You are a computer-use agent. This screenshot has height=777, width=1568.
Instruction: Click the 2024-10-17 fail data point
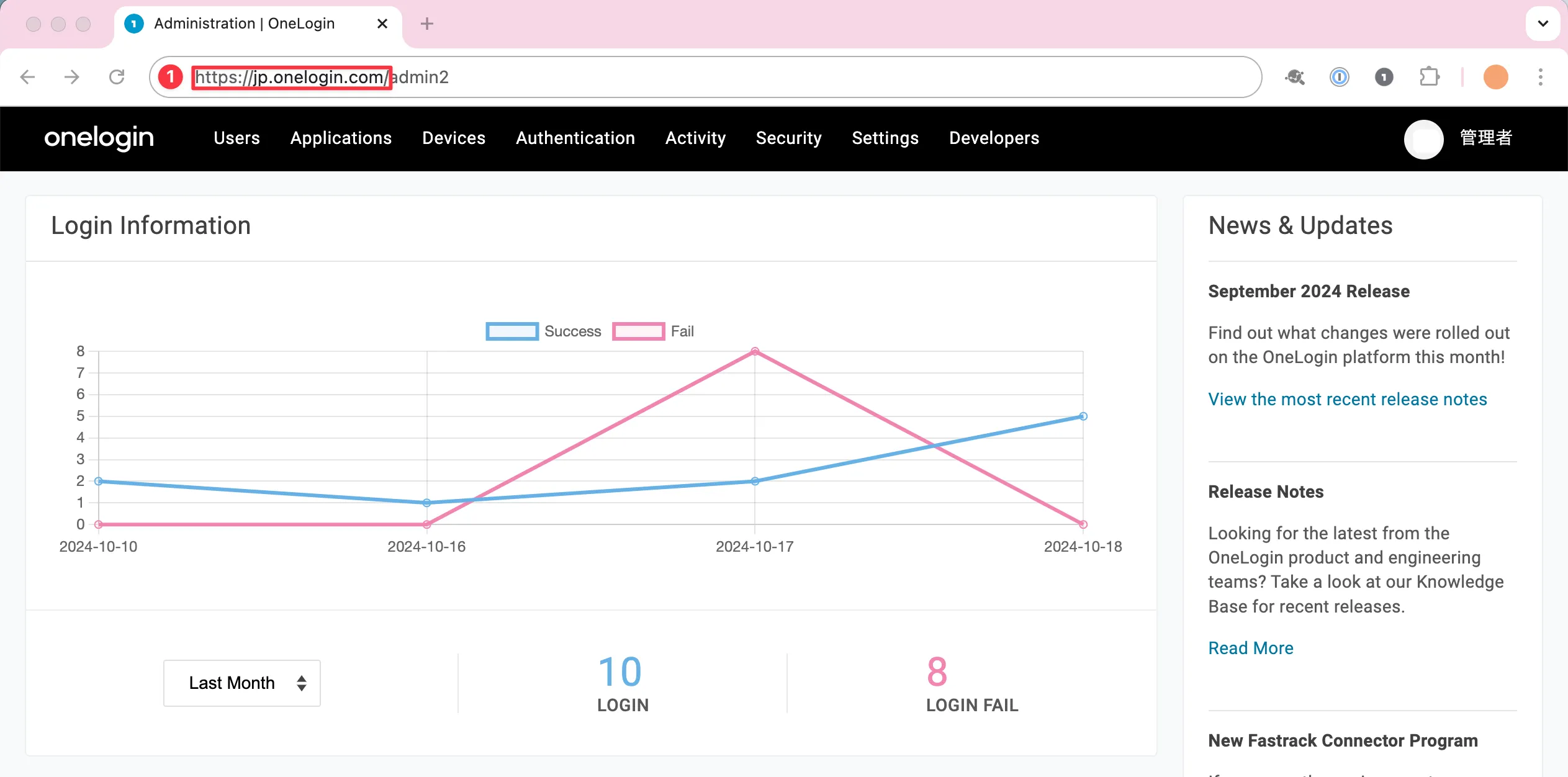pyautogui.click(x=755, y=351)
